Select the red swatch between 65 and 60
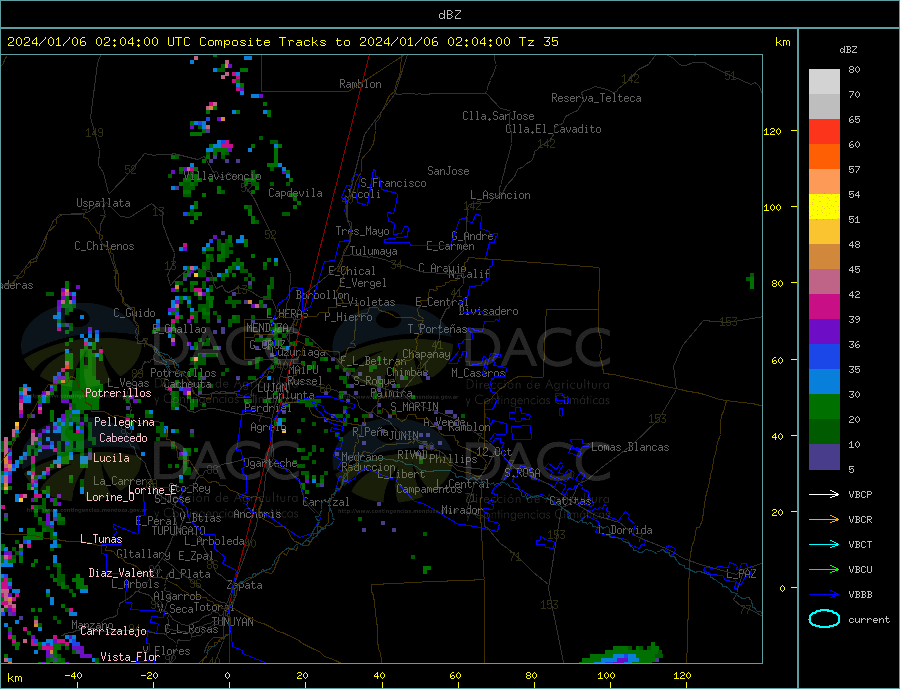The image size is (900, 689). [x=824, y=131]
